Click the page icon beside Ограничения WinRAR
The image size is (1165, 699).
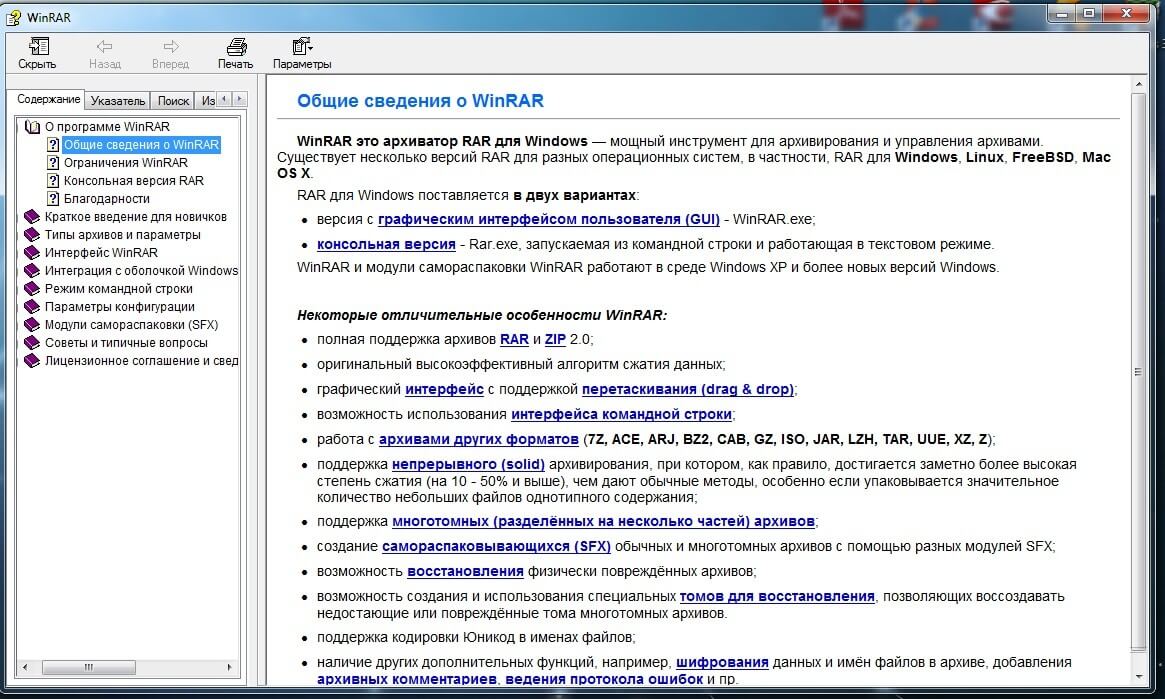(x=54, y=163)
